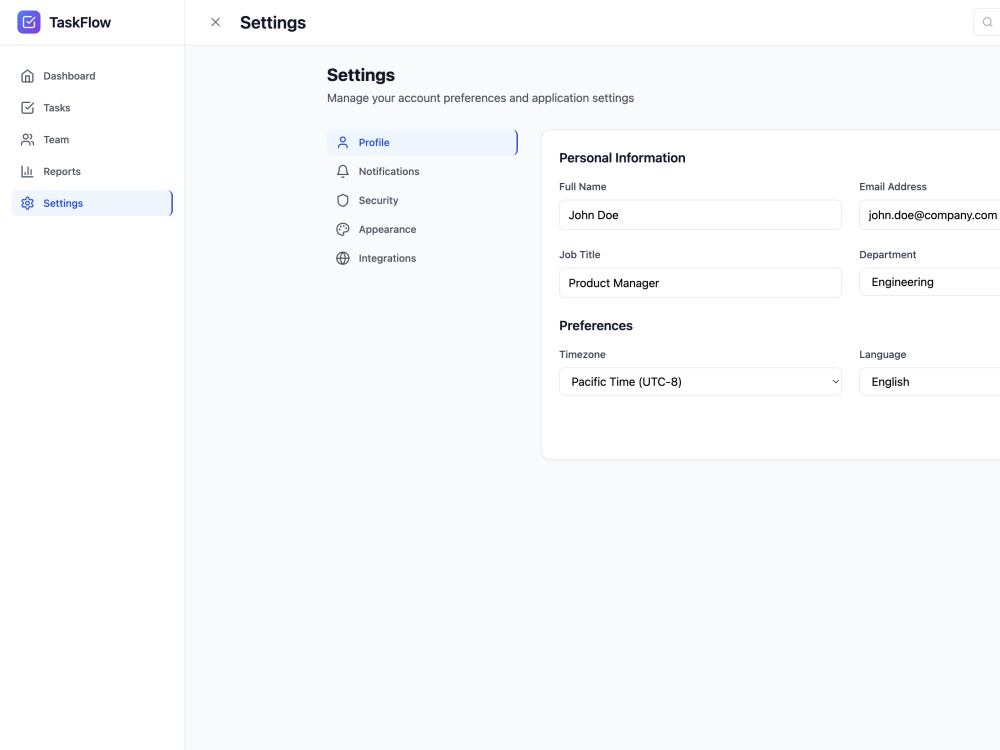The image size is (1000, 750).
Task: Click the TaskFlow logo icon
Action: click(29, 22)
